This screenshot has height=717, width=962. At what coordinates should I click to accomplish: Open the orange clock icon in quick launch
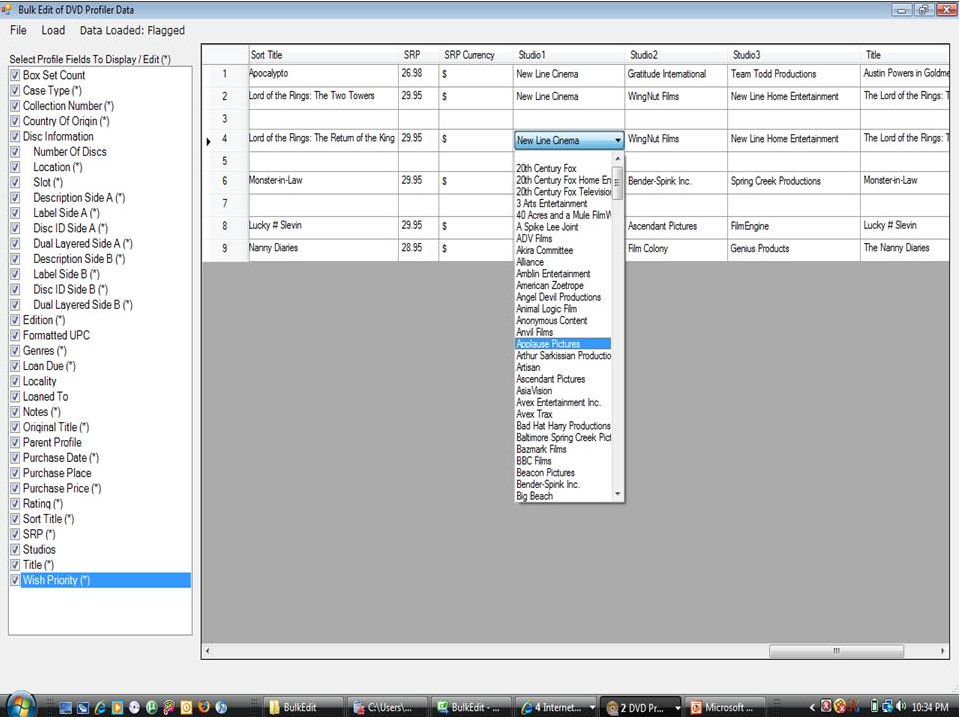(x=187, y=707)
